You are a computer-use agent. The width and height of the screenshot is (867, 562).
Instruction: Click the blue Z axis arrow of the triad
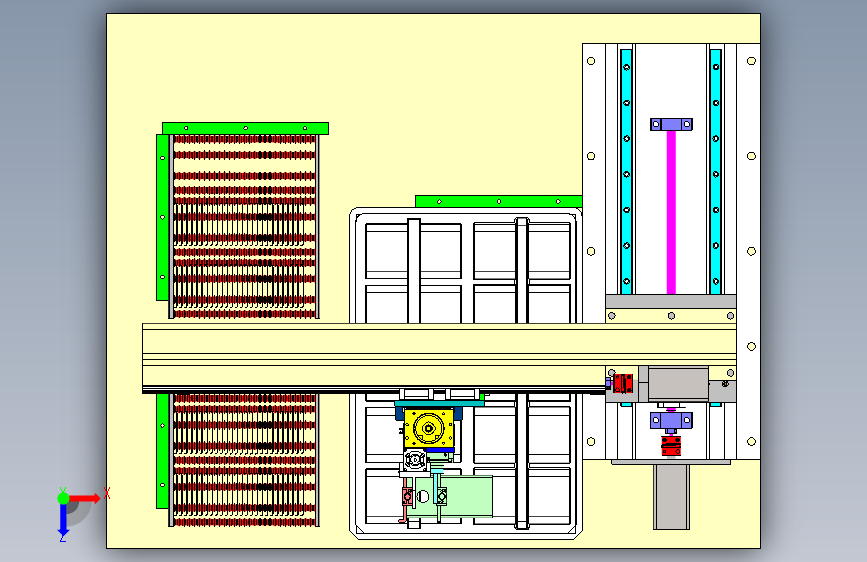[63, 519]
